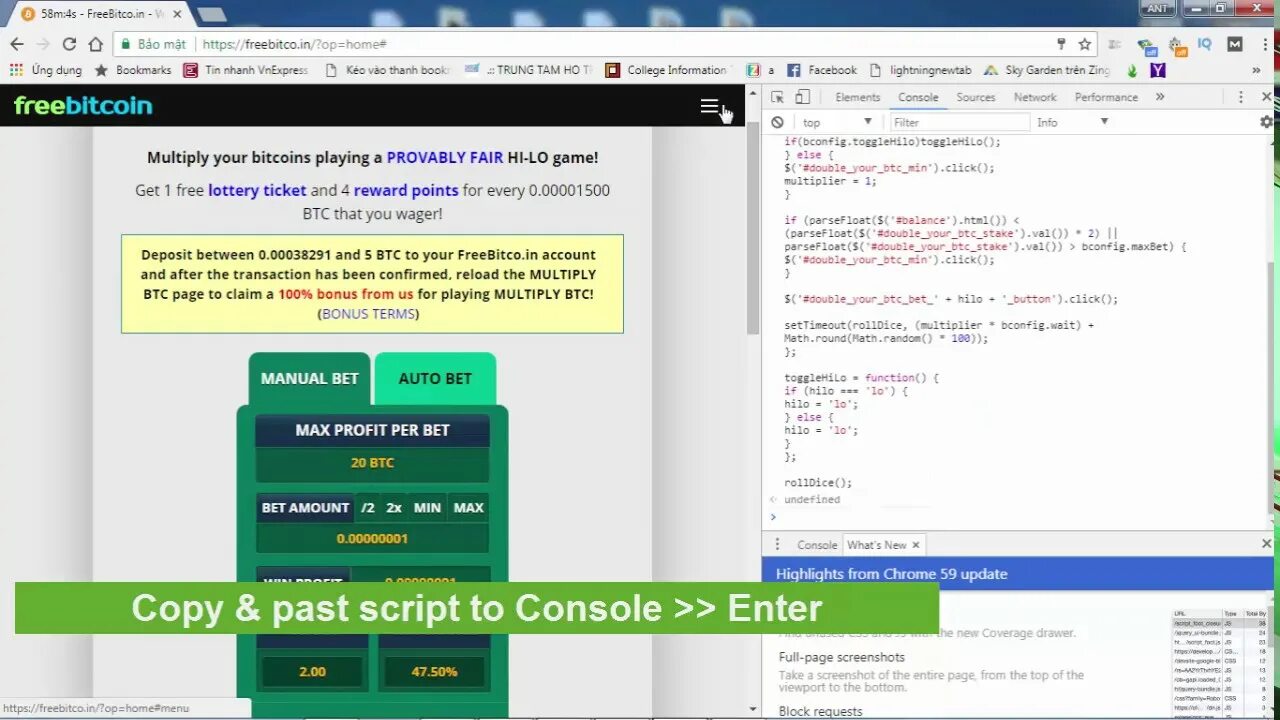The image size is (1280, 720).
Task: Show hidden bookmarks overflow chevron
Action: pos(1257,70)
